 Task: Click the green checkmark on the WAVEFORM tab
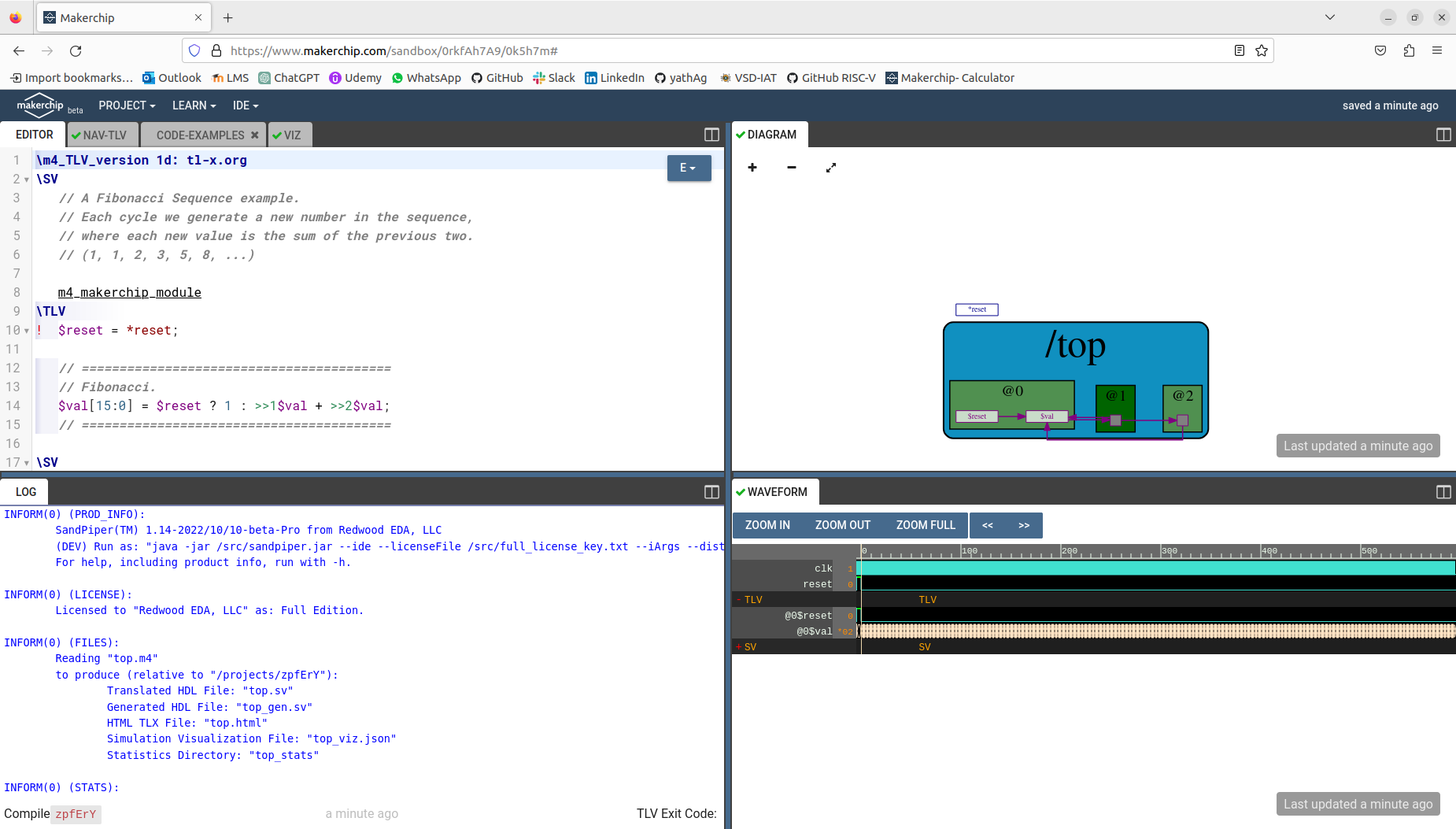tap(741, 491)
